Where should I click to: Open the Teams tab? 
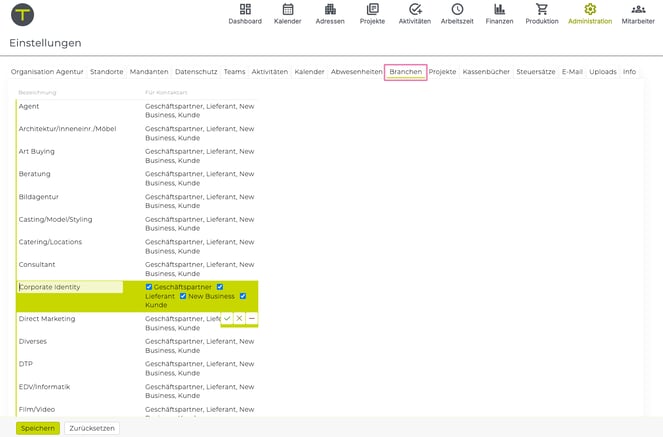click(x=234, y=72)
